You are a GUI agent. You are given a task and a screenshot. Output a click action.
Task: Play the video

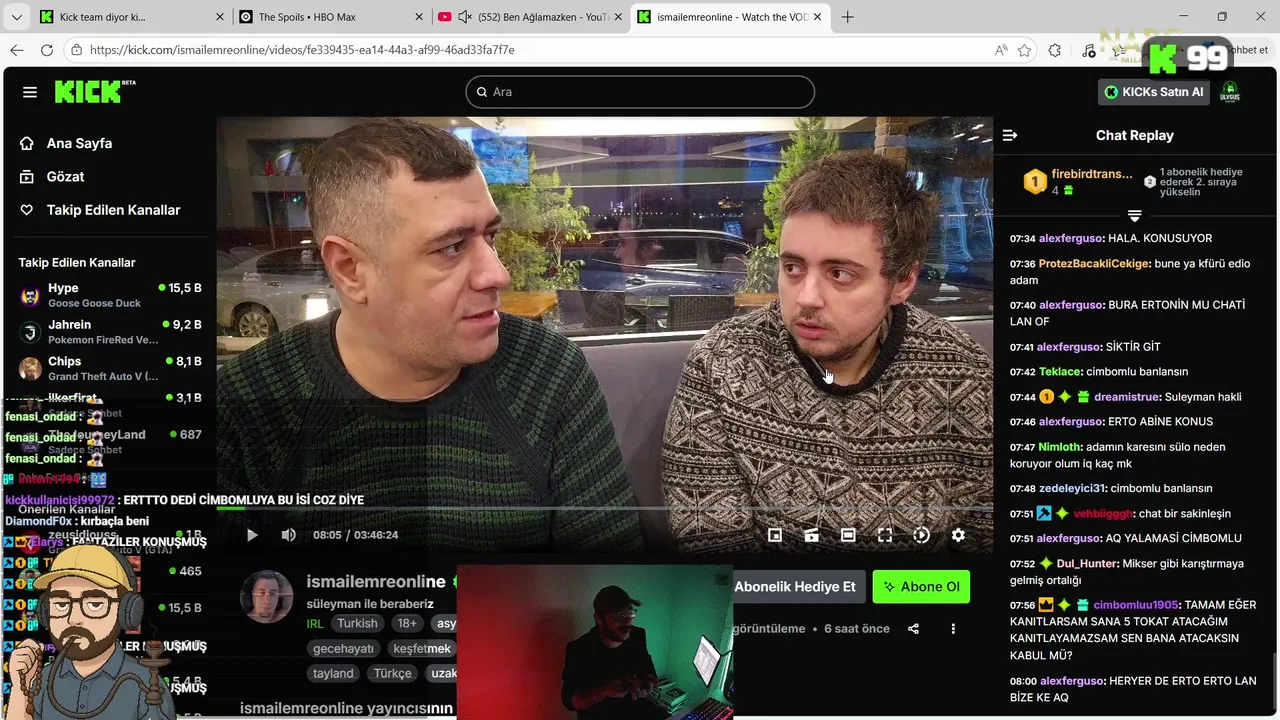point(252,535)
